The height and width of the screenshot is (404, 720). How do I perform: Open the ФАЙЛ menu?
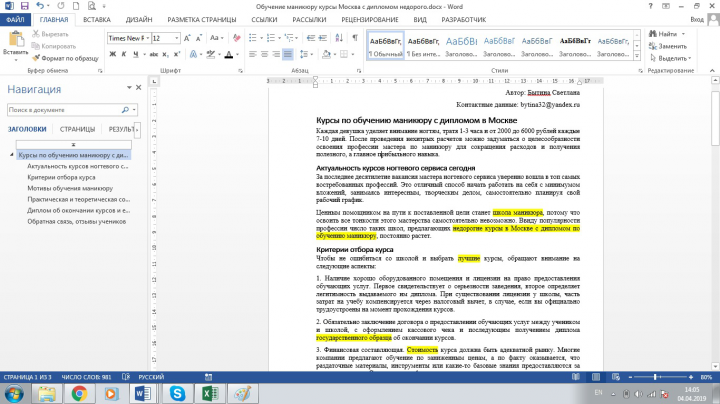point(15,20)
